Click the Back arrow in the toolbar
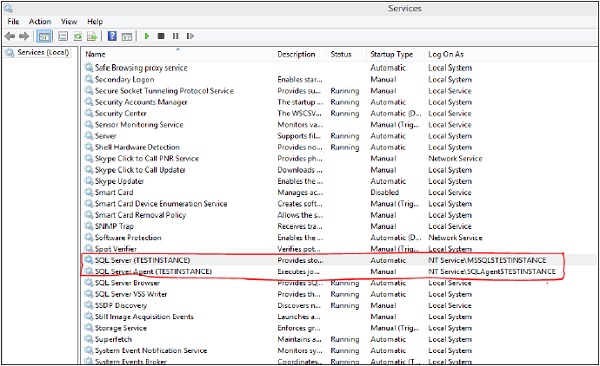Screen dimensions: 600x366 [x=10, y=36]
